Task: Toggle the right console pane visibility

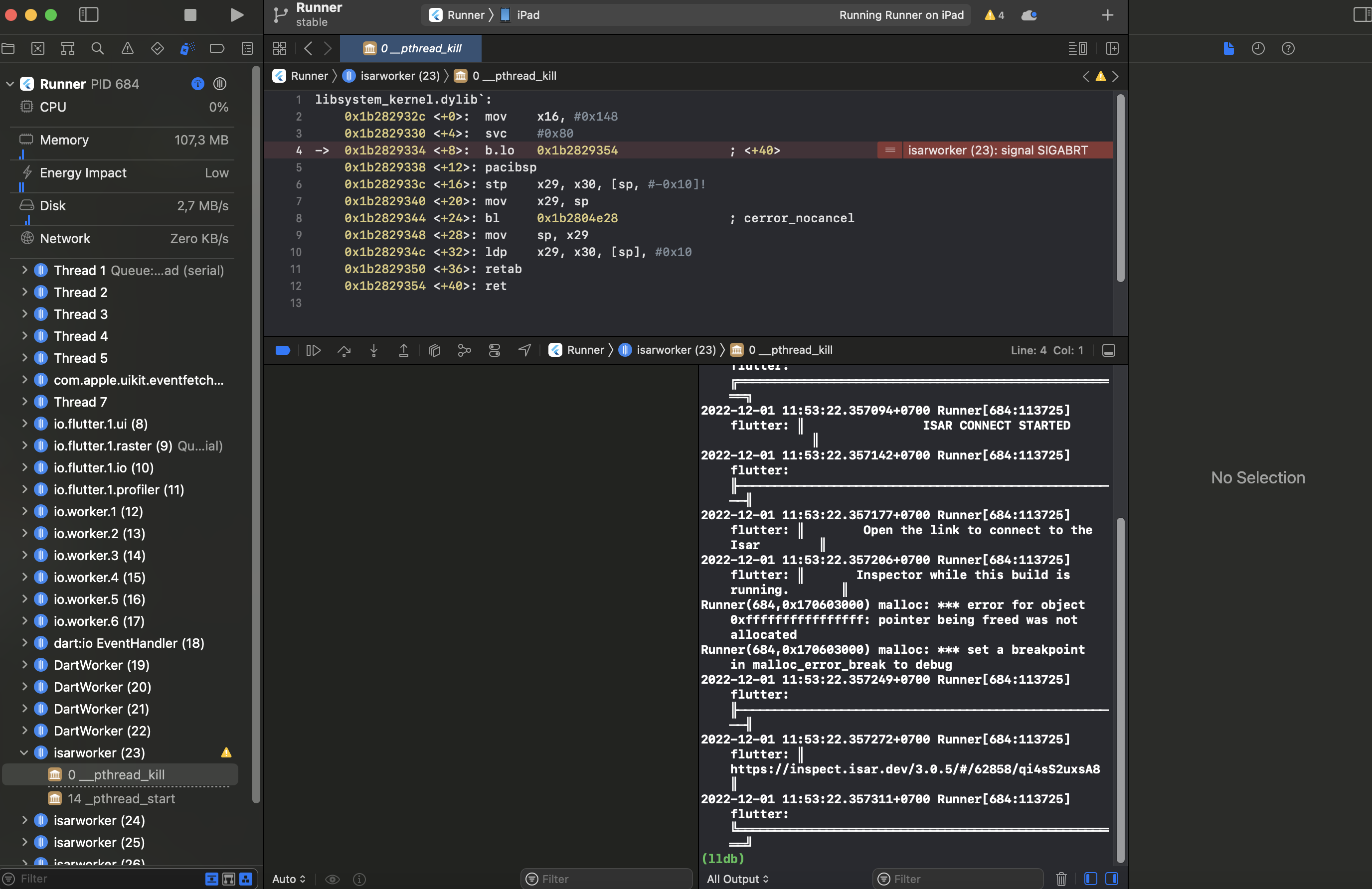Action: (x=1113, y=879)
